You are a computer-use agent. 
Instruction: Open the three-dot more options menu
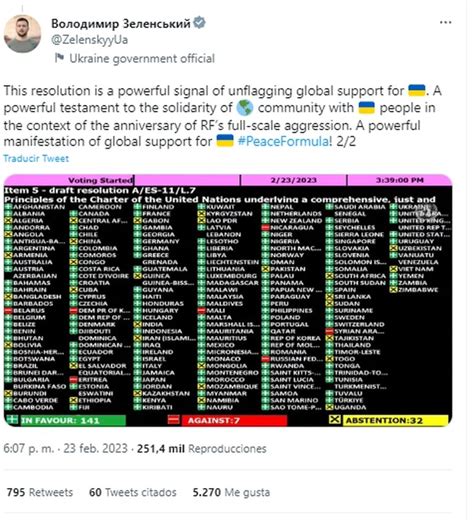click(x=445, y=23)
